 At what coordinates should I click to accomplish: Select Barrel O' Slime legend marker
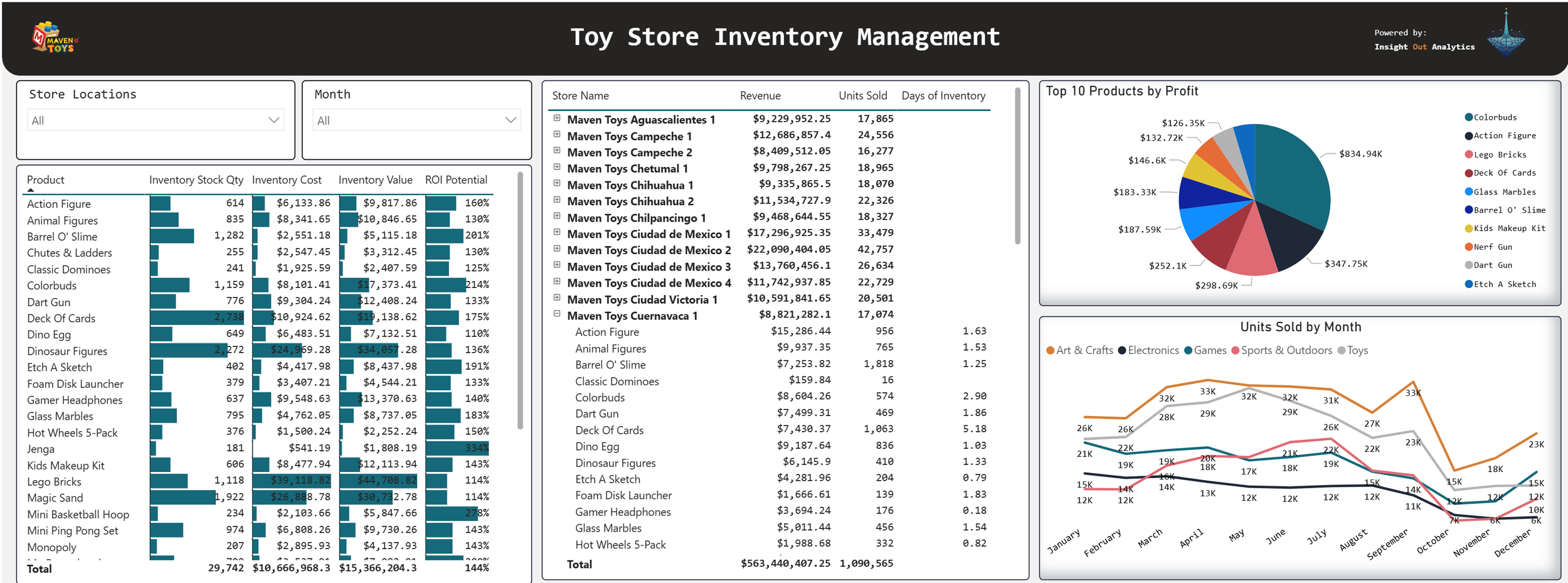pos(1468,210)
